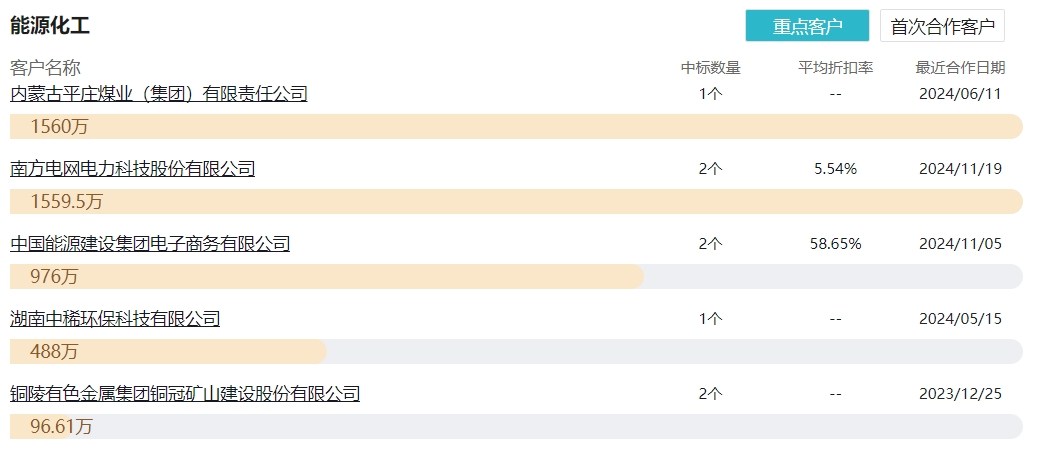The width and height of the screenshot is (1037, 455).
Task: Open 铜陵有色金属集团铜冠矿山建设股份有限公司 link
Action: click(185, 394)
